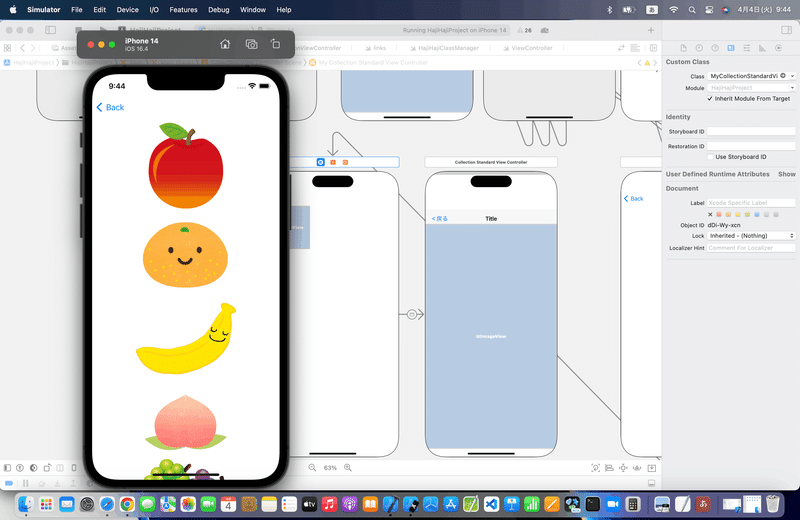
Task: Enable Use Storyboard ID checkbox
Action: point(710,157)
